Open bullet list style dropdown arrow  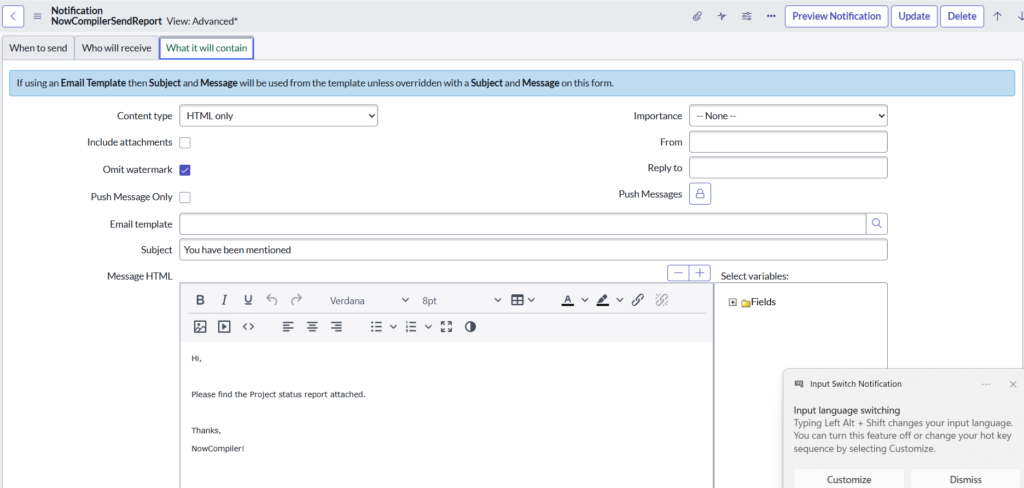tap(393, 327)
